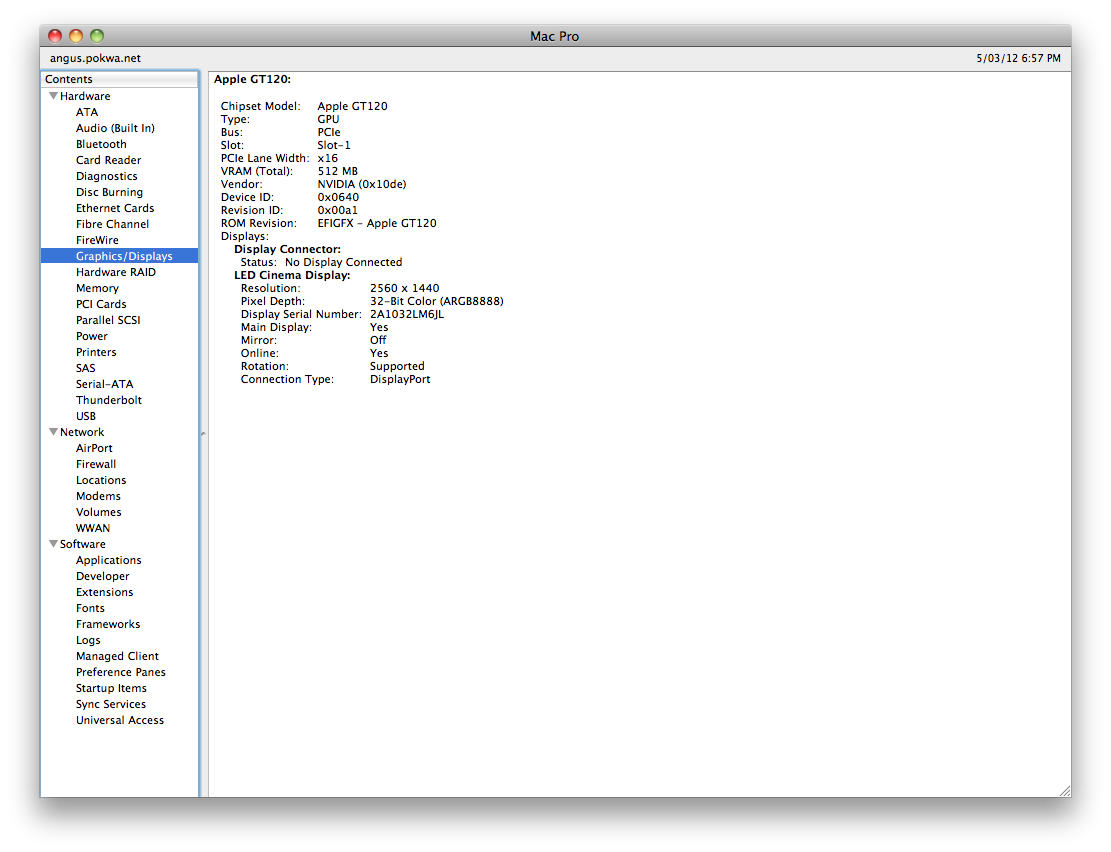This screenshot has width=1111, height=852.
Task: Click the DisplayPort connection type value
Action: (400, 379)
